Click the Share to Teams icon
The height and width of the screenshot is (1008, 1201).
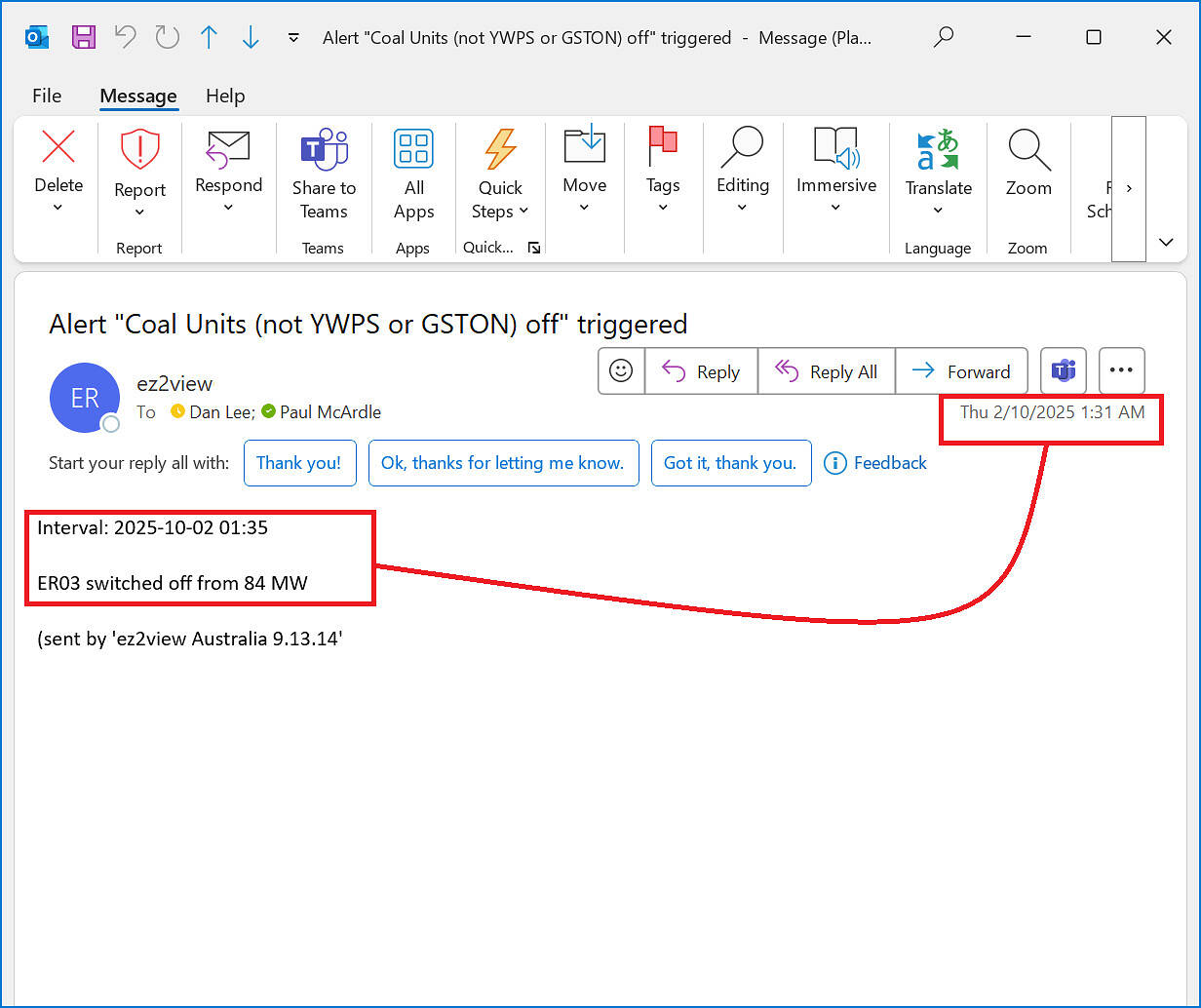(324, 150)
